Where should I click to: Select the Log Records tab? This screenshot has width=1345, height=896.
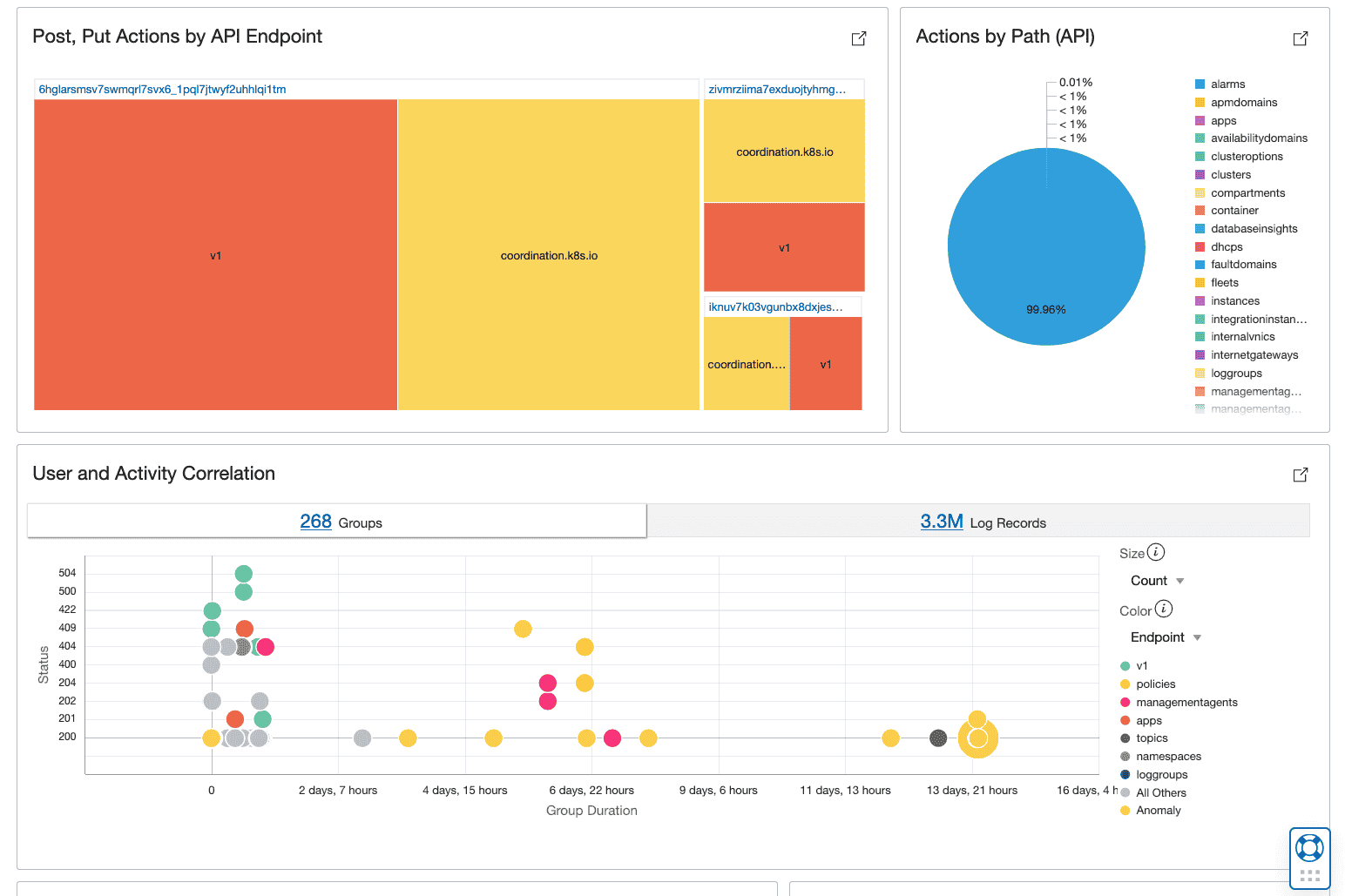click(x=982, y=522)
